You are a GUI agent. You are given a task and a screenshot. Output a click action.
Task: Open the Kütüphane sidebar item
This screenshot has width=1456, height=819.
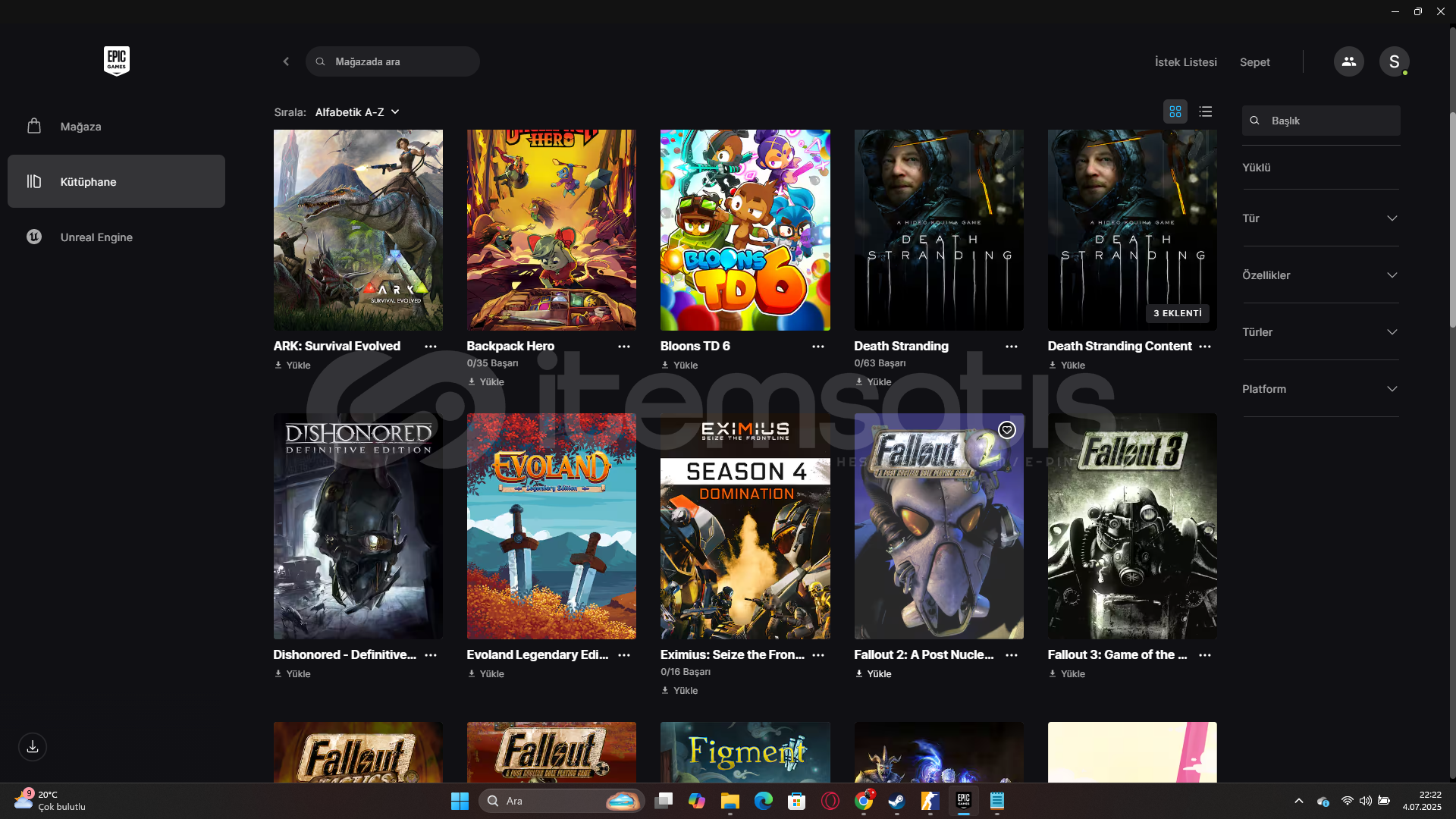coord(116,181)
